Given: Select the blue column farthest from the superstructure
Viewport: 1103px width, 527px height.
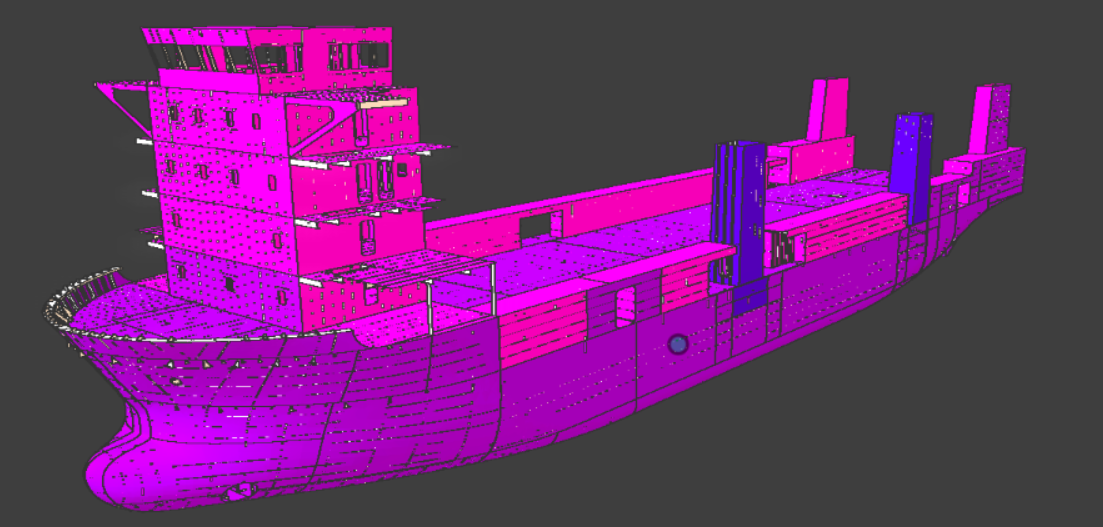Looking at the screenshot, I should coord(912,162).
